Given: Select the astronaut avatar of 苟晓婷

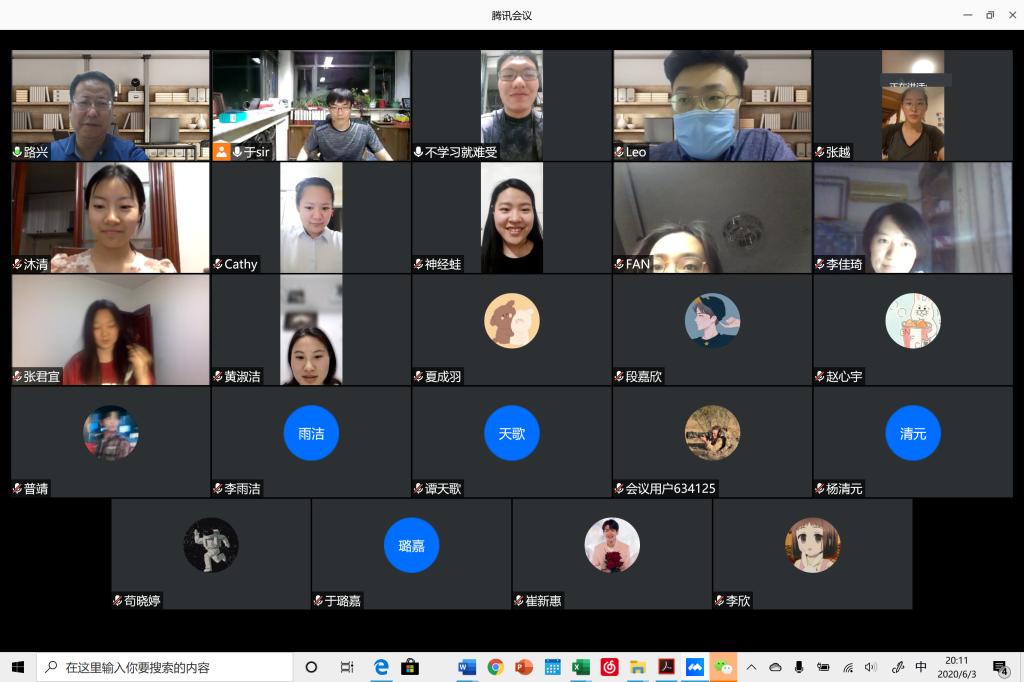Looking at the screenshot, I should [211, 545].
